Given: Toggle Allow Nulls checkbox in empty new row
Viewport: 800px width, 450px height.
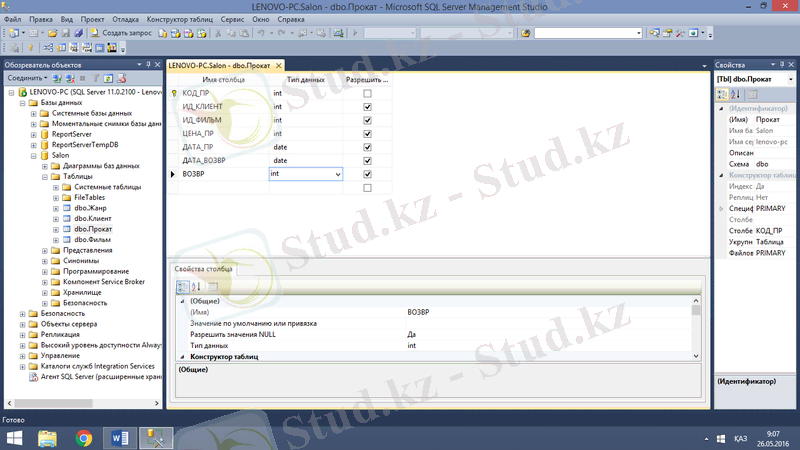Looking at the screenshot, I should (367, 188).
